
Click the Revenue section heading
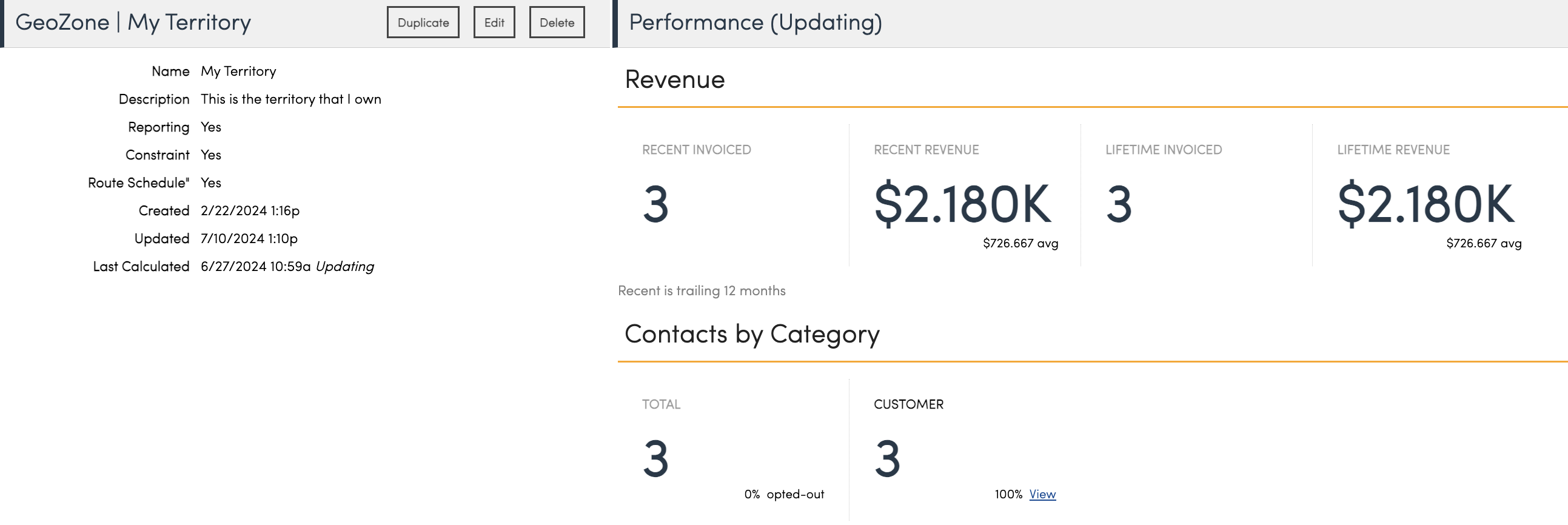click(674, 79)
